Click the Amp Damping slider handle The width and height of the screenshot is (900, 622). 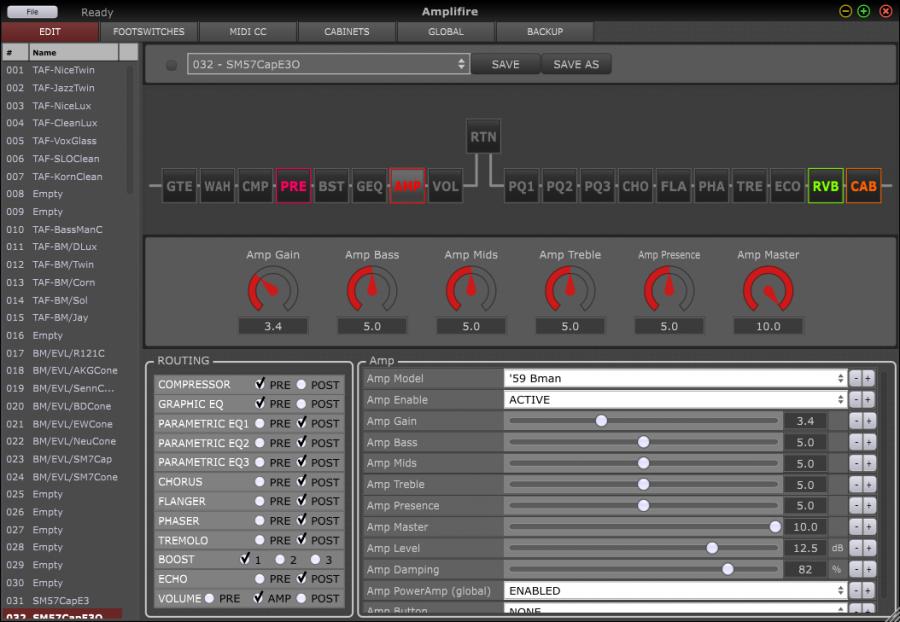pyautogui.click(x=728, y=569)
